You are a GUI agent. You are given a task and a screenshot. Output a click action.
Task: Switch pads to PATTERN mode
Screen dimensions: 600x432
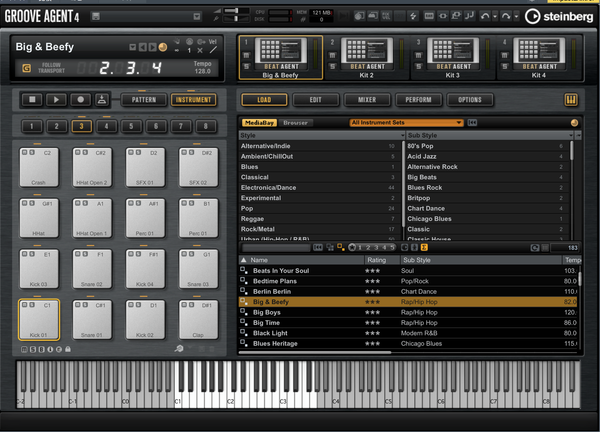(x=144, y=99)
